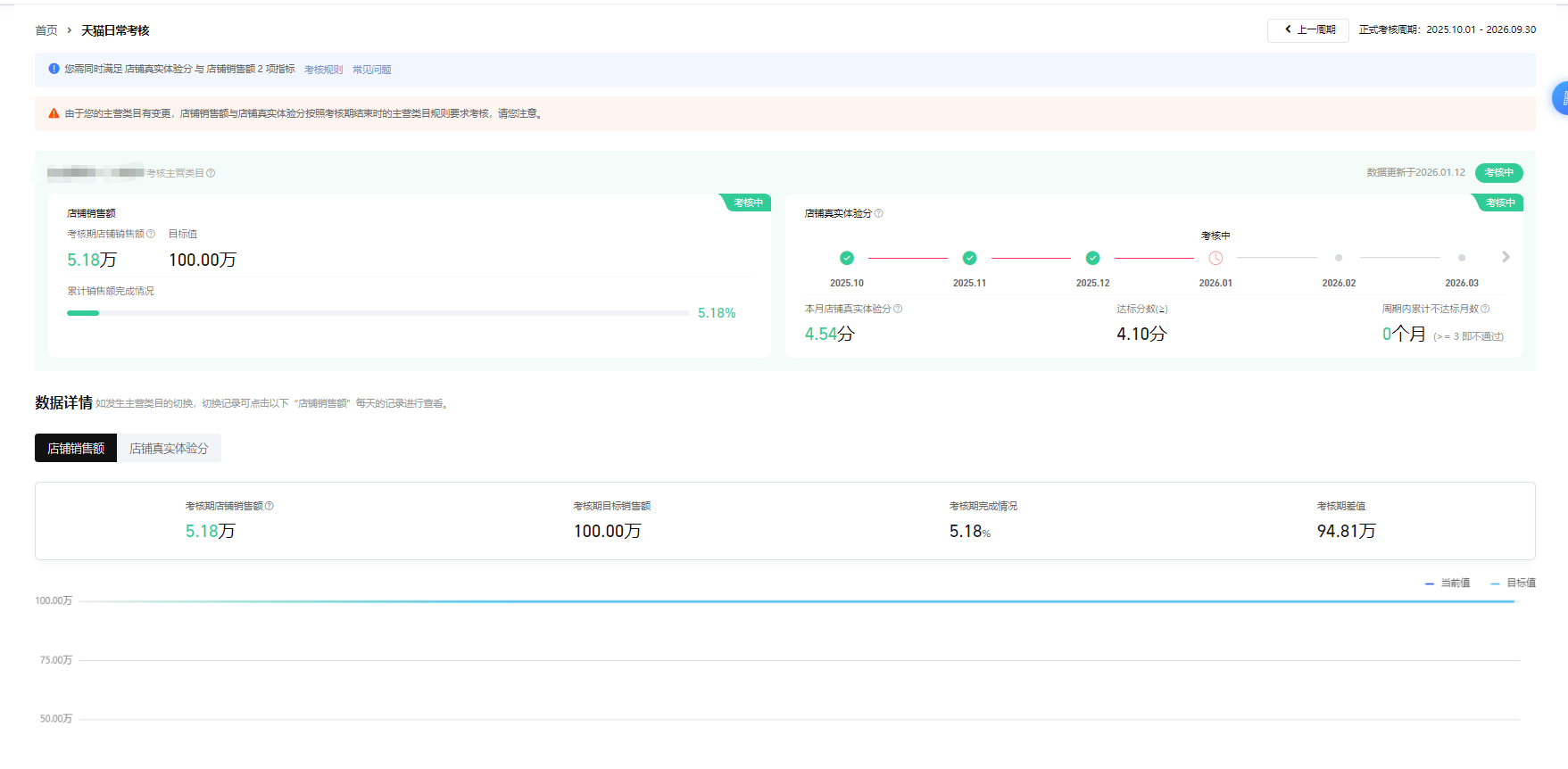Screen dimensions: 1568x769
Task: Open the 考核规则 link
Action: (x=323, y=70)
